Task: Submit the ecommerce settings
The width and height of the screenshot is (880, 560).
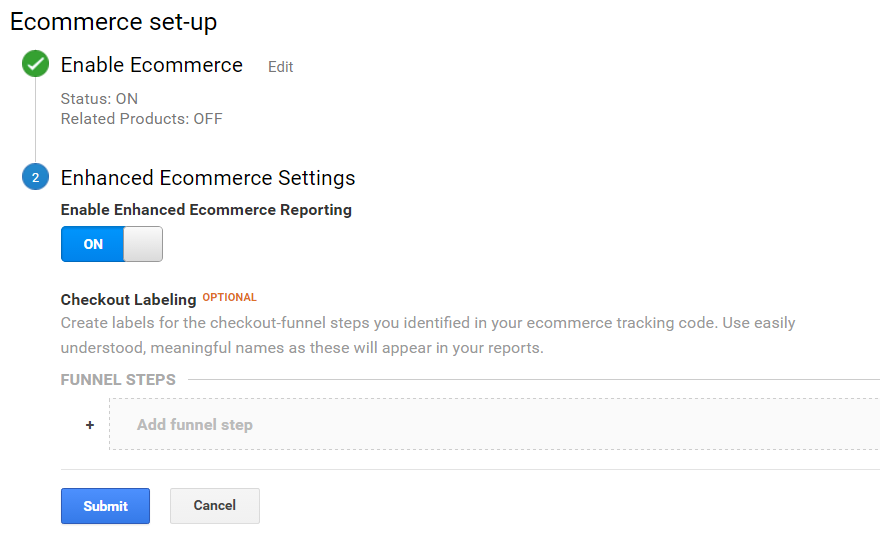Action: click(x=106, y=506)
